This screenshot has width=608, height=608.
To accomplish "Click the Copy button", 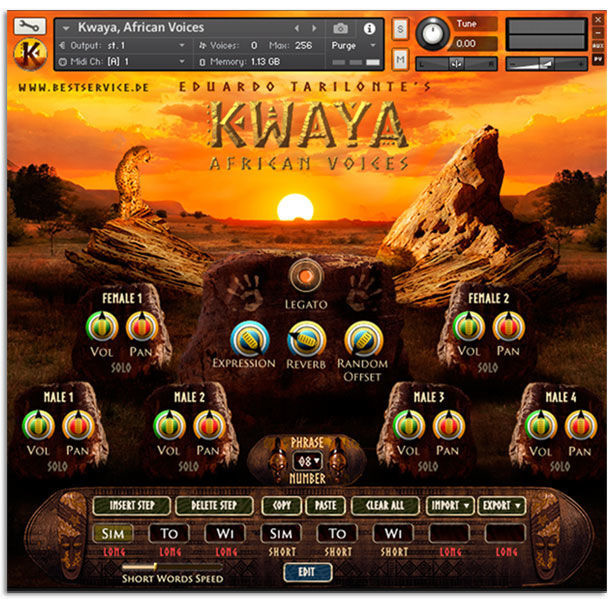I will (x=282, y=506).
